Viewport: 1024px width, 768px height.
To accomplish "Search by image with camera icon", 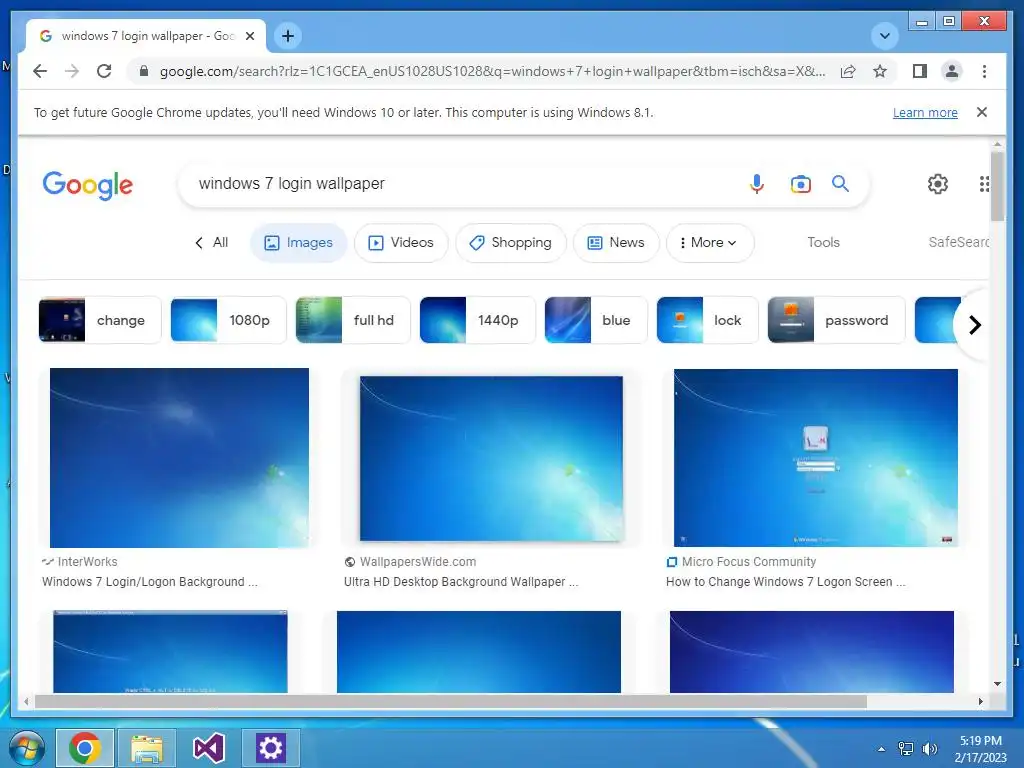I will 801,184.
